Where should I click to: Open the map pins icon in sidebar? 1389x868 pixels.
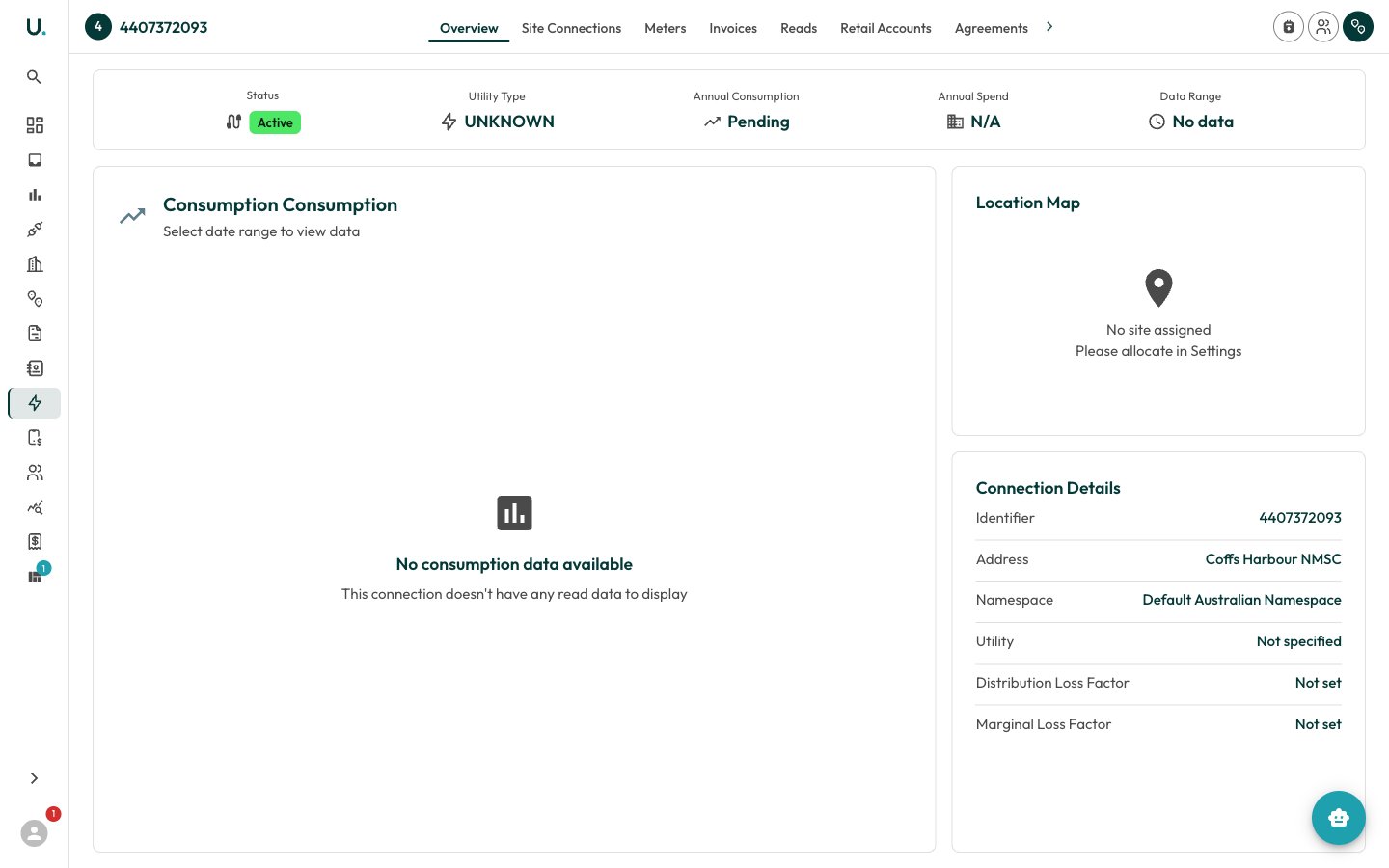coord(35,299)
